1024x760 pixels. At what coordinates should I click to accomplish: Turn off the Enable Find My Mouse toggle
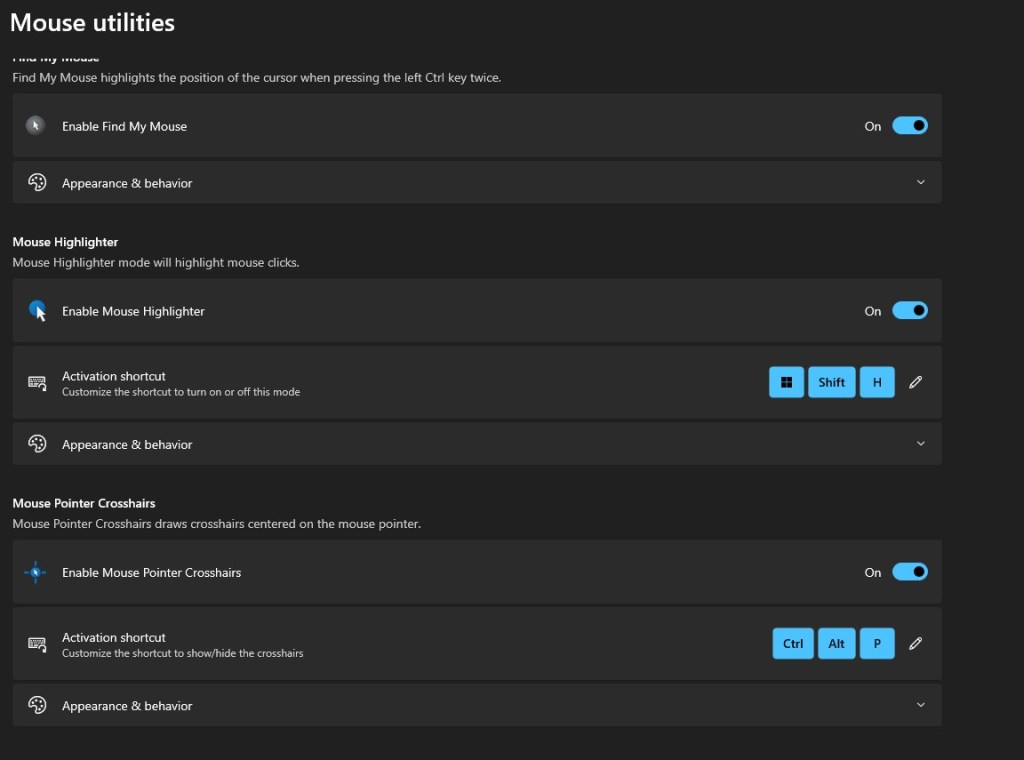point(909,126)
